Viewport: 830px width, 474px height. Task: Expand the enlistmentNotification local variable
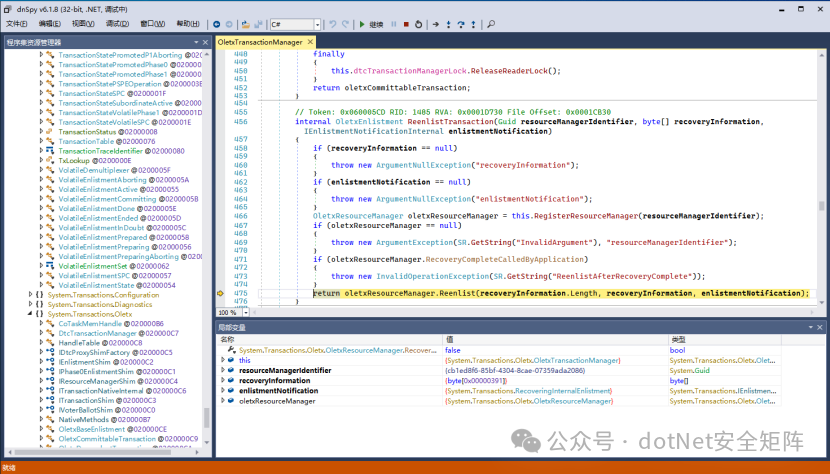tap(223, 391)
